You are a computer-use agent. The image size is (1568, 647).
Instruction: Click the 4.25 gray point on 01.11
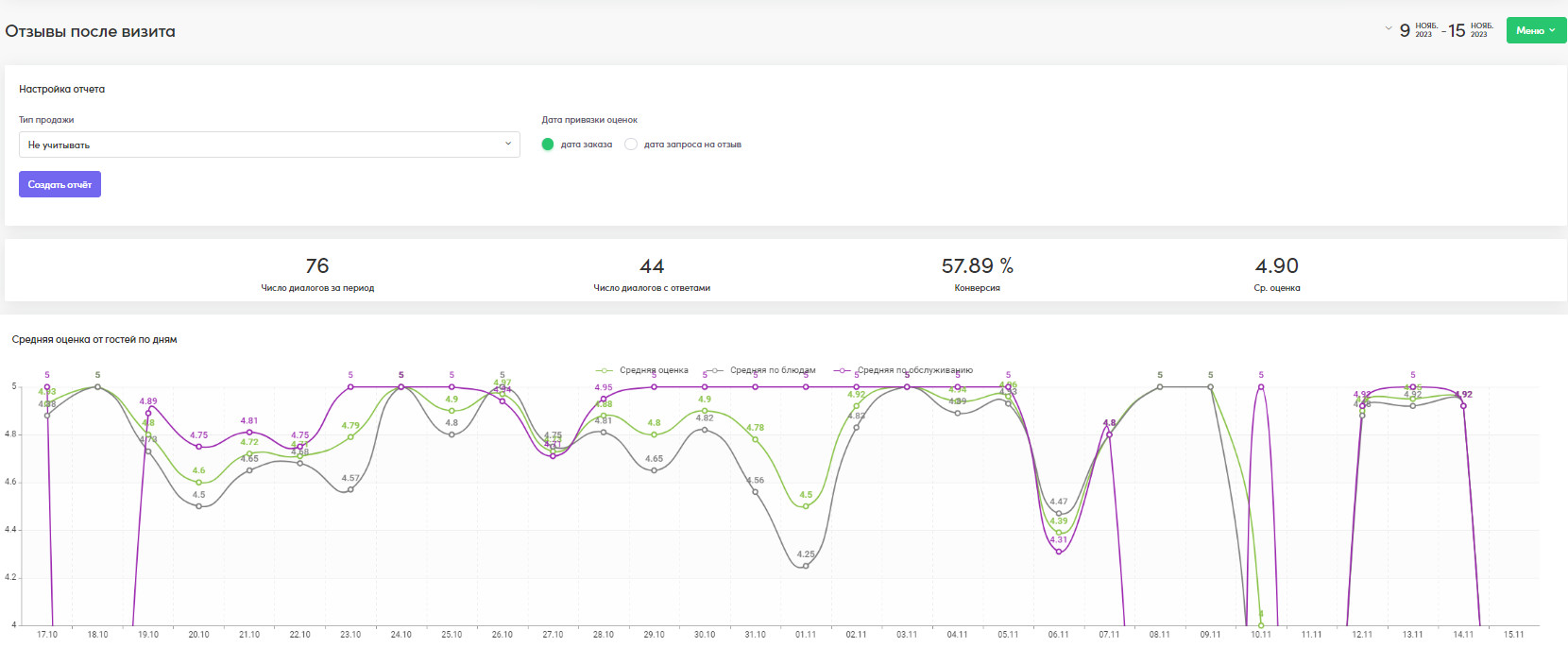pos(806,566)
